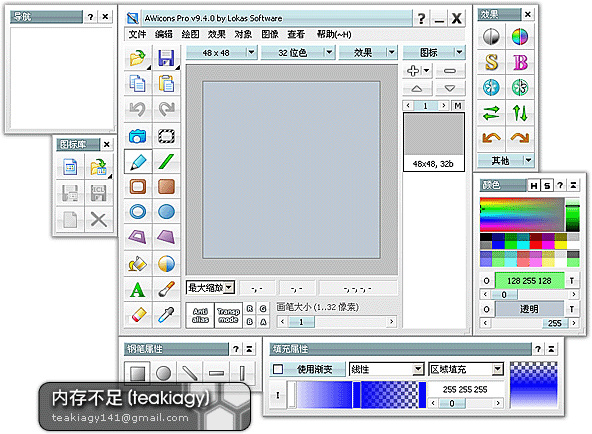This screenshot has width=592, height=434.
Task: Click the 透明 transparent color button
Action: 529,309
